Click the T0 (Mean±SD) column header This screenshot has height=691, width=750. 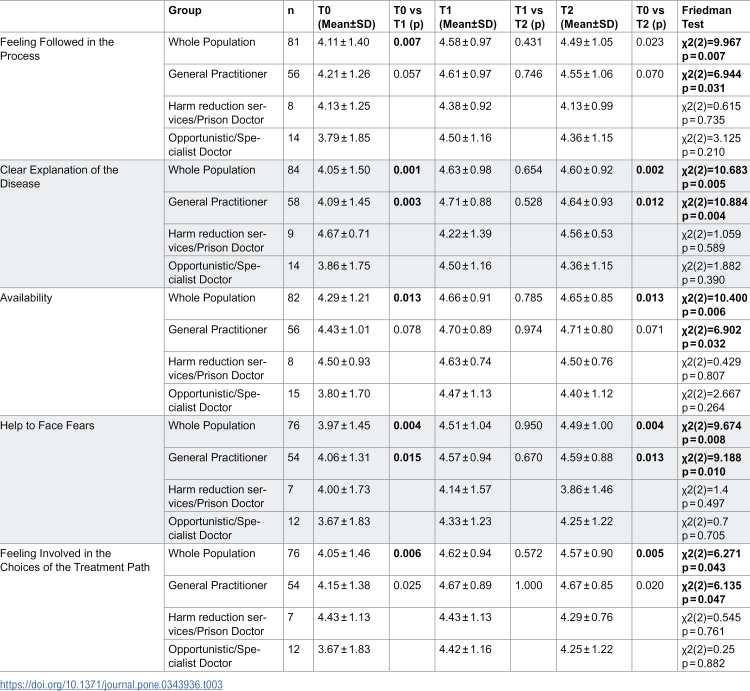click(x=346, y=17)
